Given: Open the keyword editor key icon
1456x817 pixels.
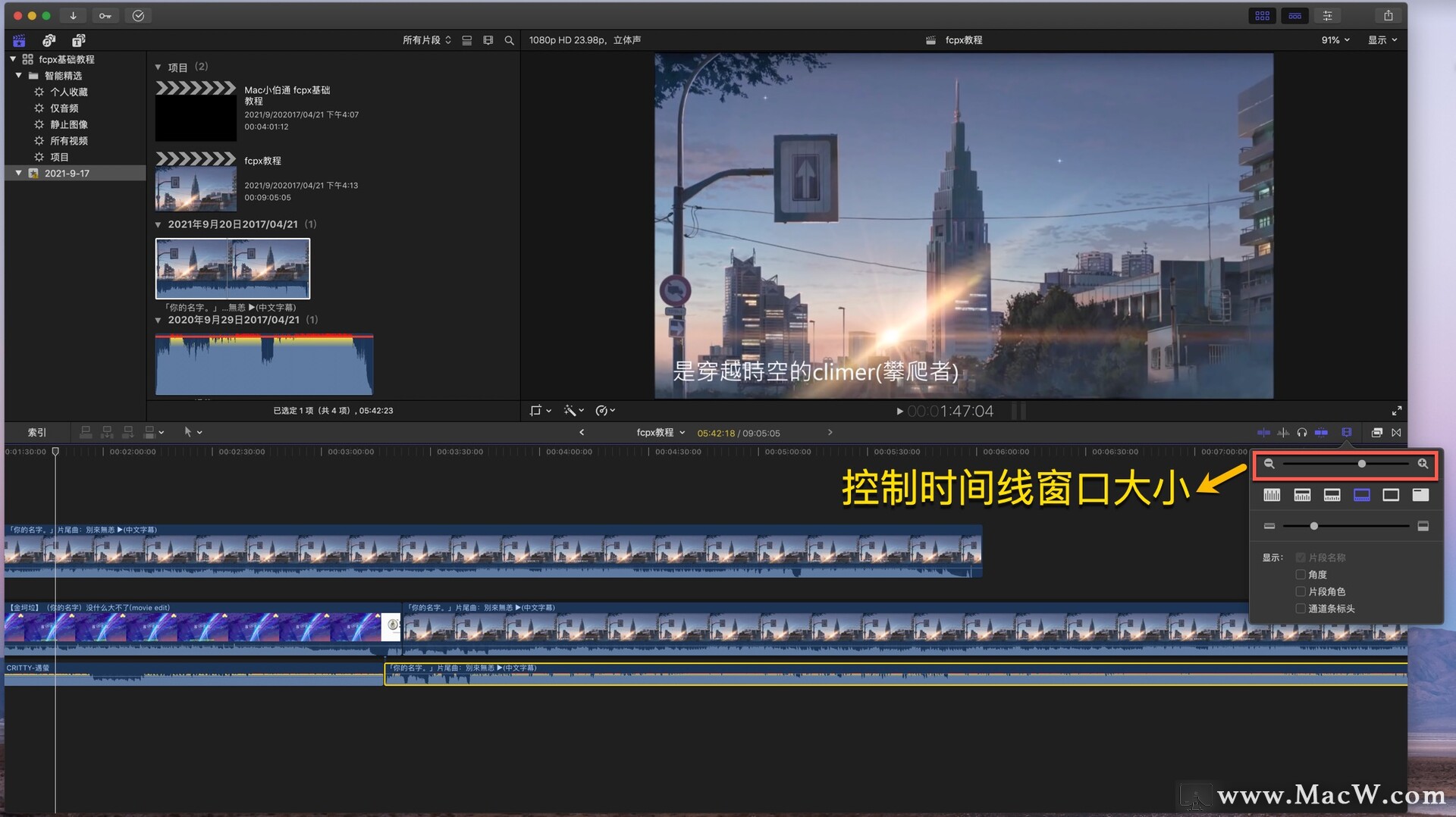Looking at the screenshot, I should (x=105, y=16).
